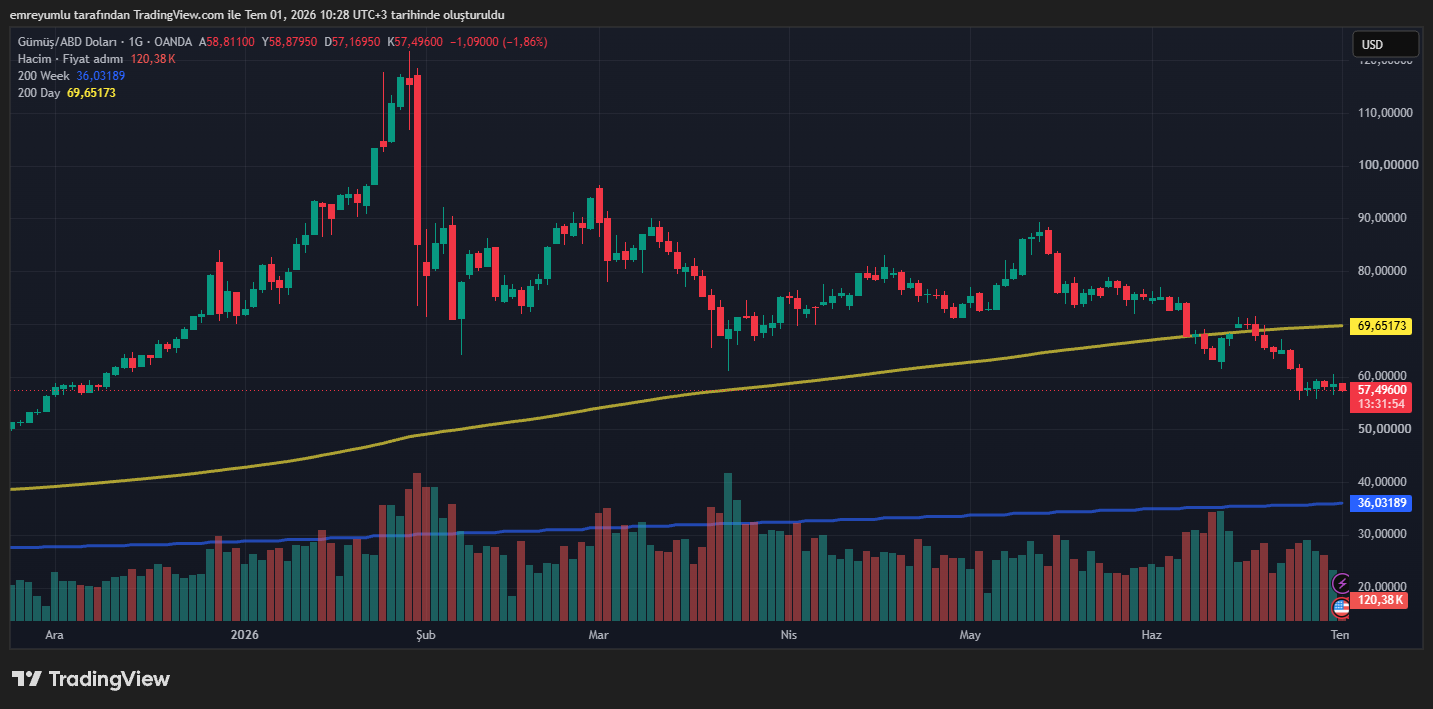Click the purple lightning bolt icon

point(1341,583)
